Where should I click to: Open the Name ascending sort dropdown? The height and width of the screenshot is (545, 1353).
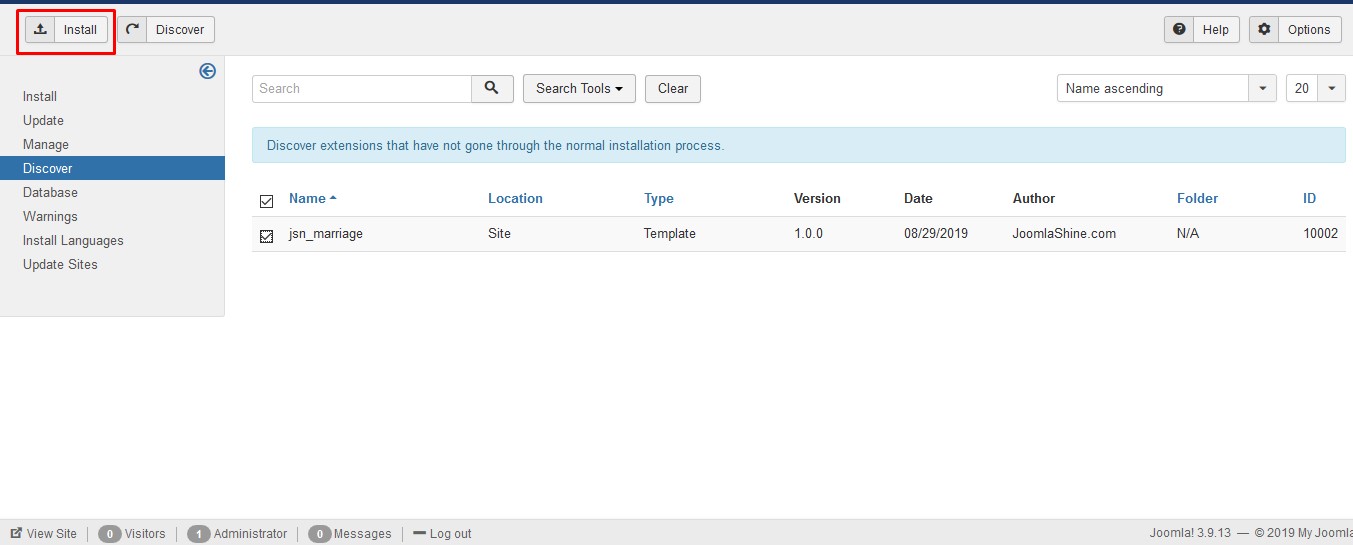click(1167, 88)
